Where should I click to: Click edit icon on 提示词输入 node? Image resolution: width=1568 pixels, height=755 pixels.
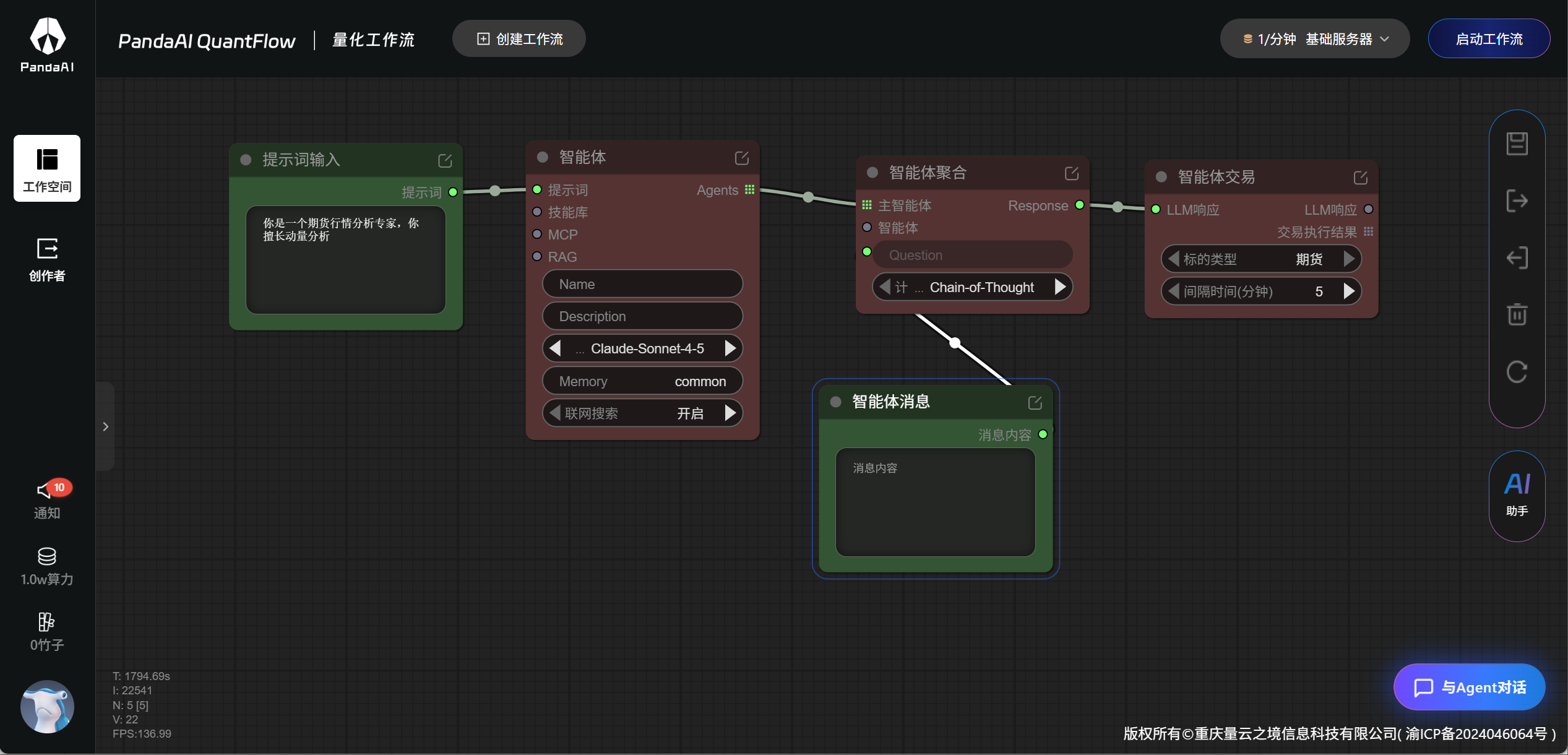coord(445,161)
